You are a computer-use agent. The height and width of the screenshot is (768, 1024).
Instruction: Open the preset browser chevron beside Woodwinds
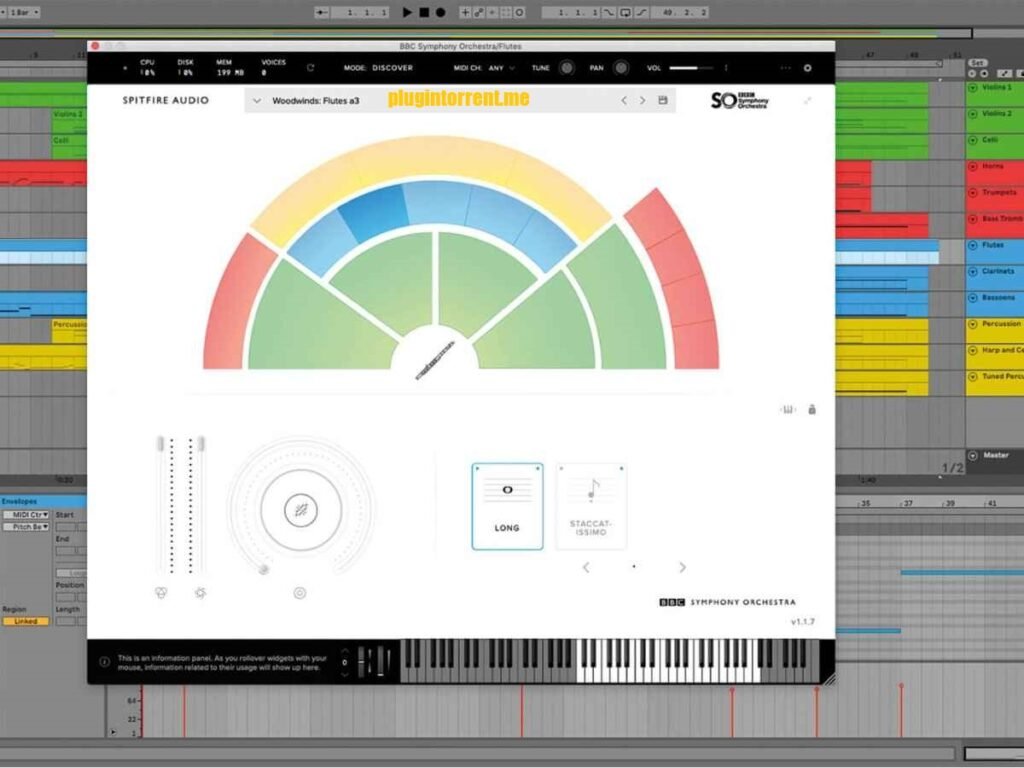257,101
